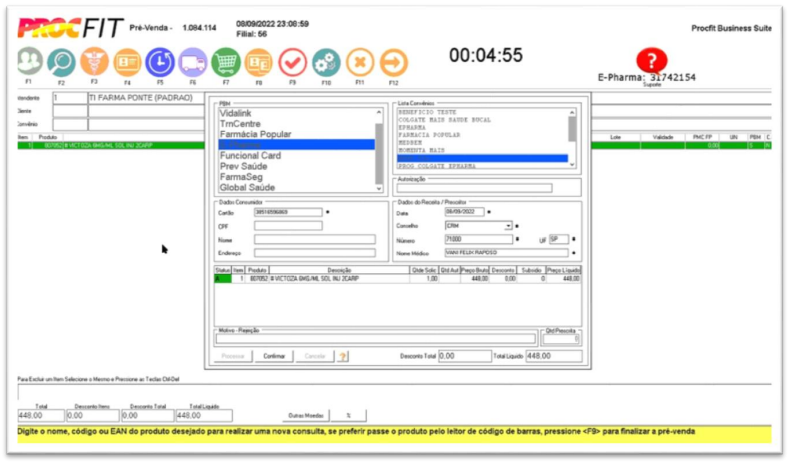Select TrnCentre in the PBM list
The height and width of the screenshot is (462, 790).
[x=240, y=124]
